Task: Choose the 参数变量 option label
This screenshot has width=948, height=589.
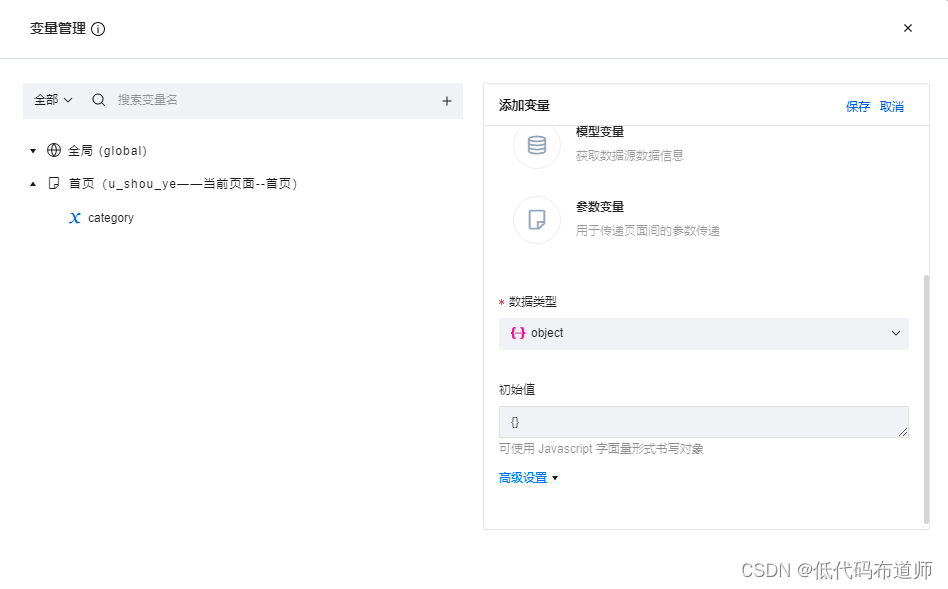Action: [x=600, y=207]
